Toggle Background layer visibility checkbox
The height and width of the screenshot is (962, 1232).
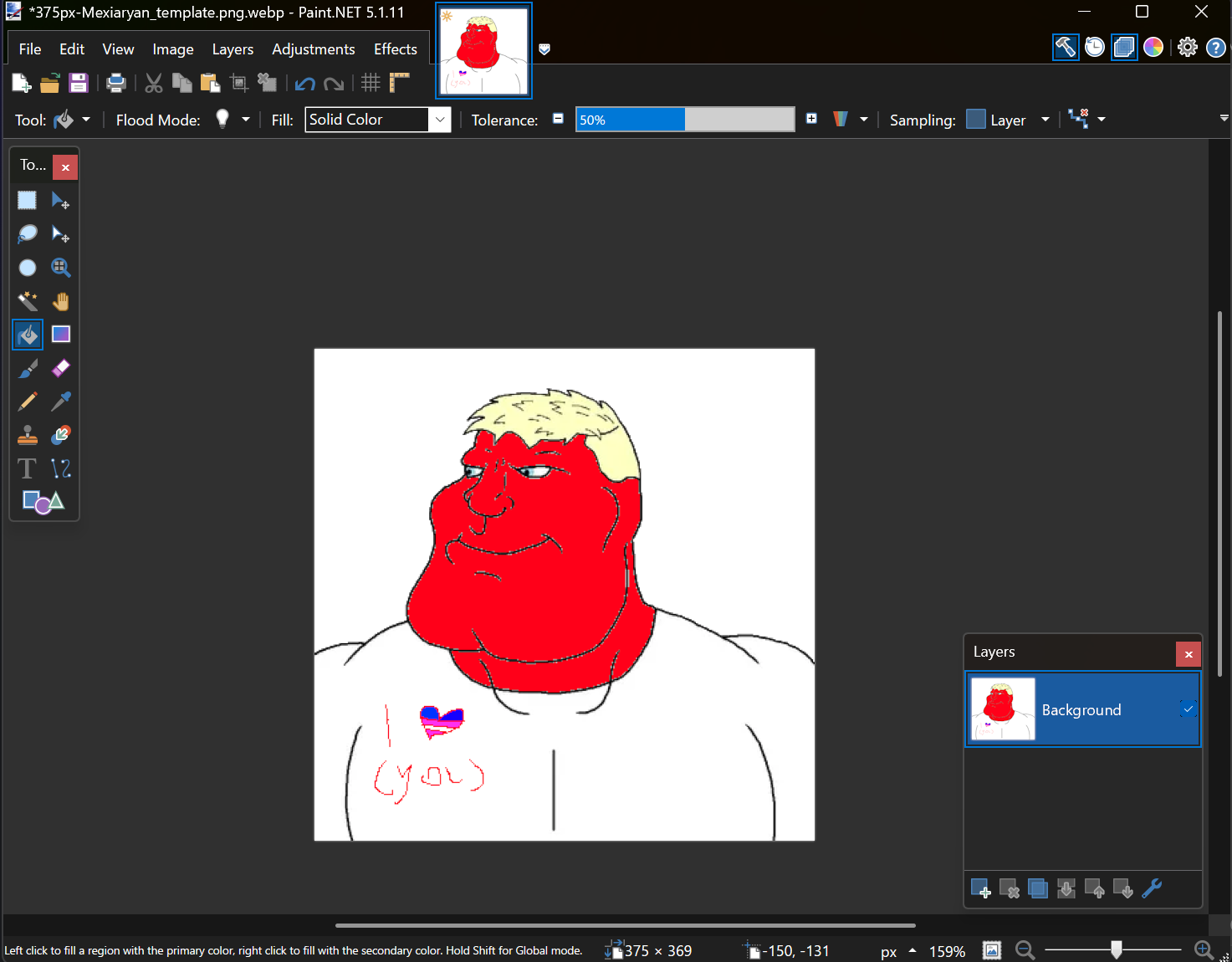[1188, 709]
